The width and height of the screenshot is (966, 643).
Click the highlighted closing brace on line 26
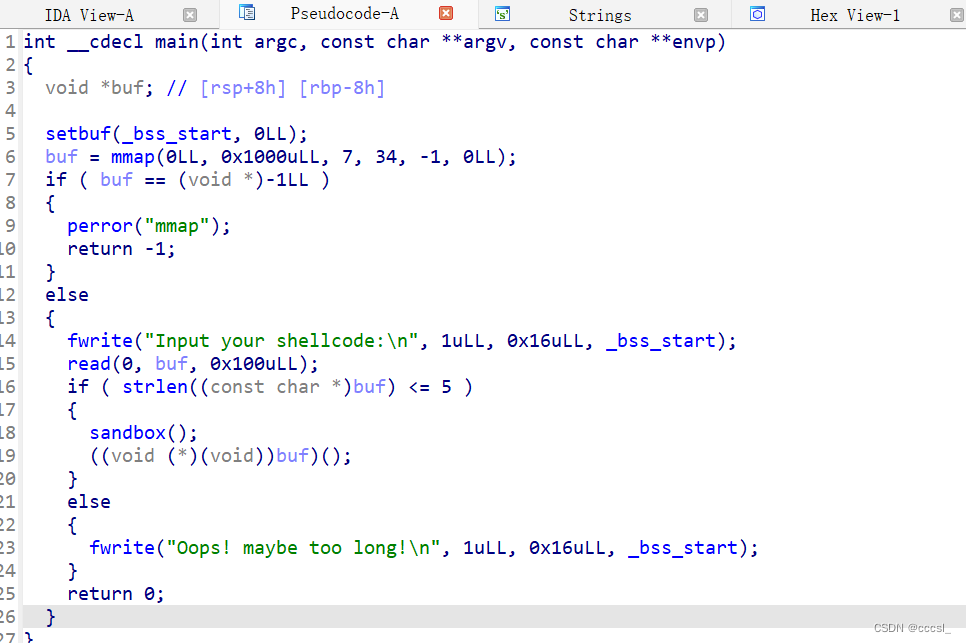coord(48,616)
